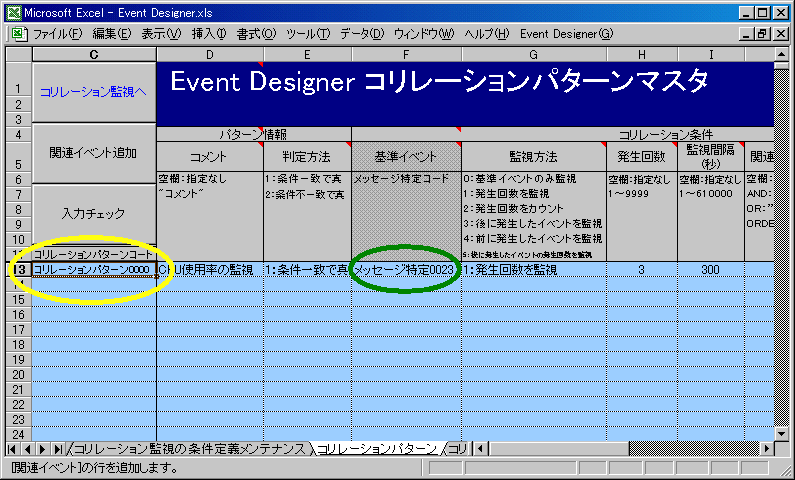Go to next sheet tab arrow
This screenshot has width=795, height=480.
coord(43,449)
